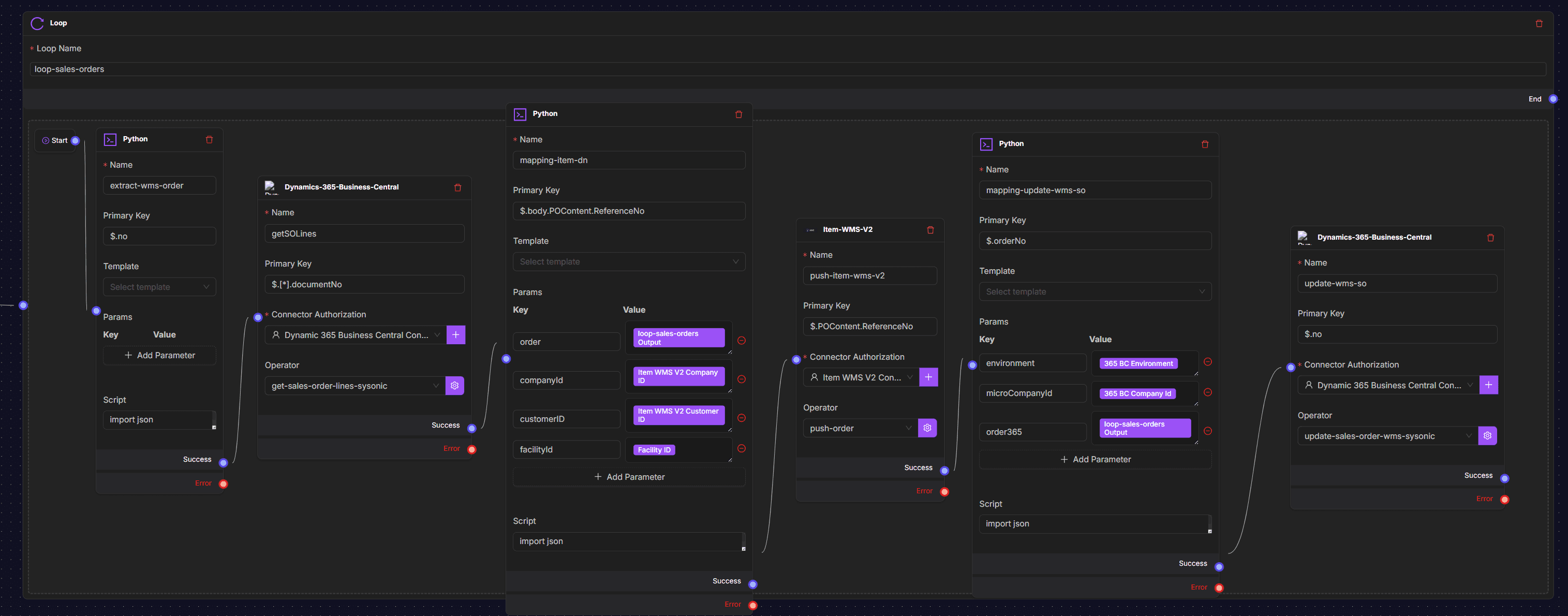Delete the Item-WMS-V2 node
The height and width of the screenshot is (616, 1568).
(929, 230)
